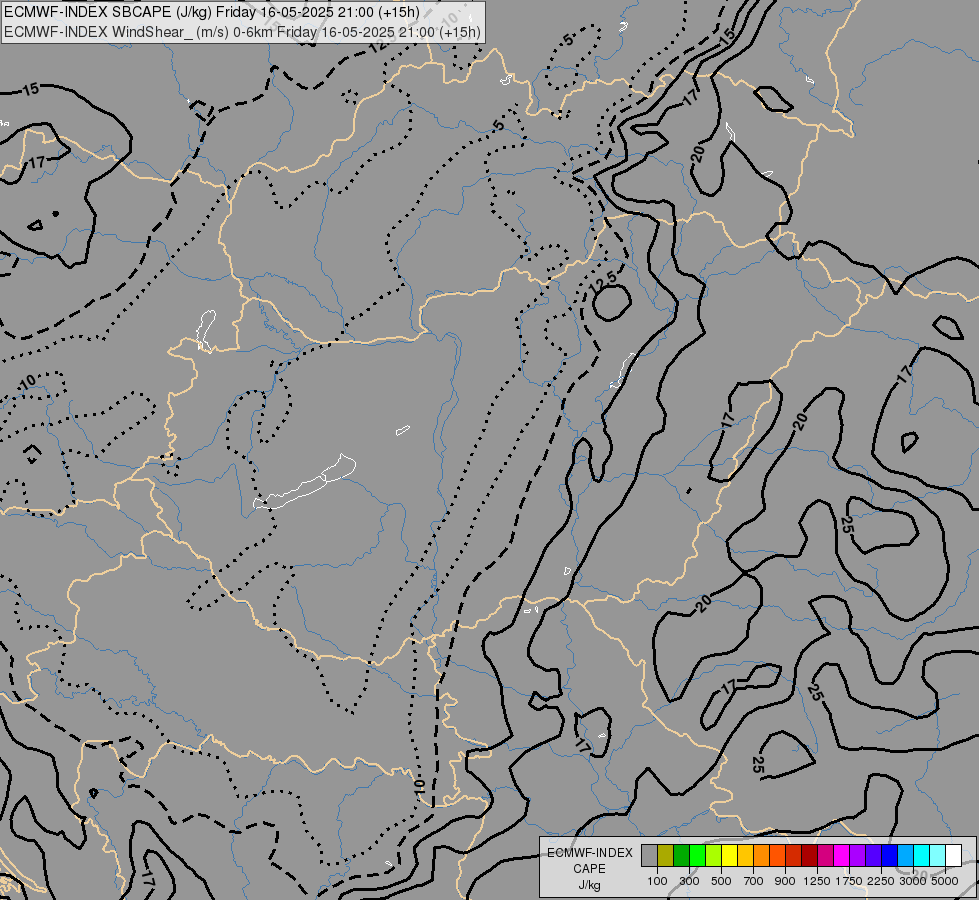Click the '300' legend value
979x900 pixels.
(x=689, y=881)
